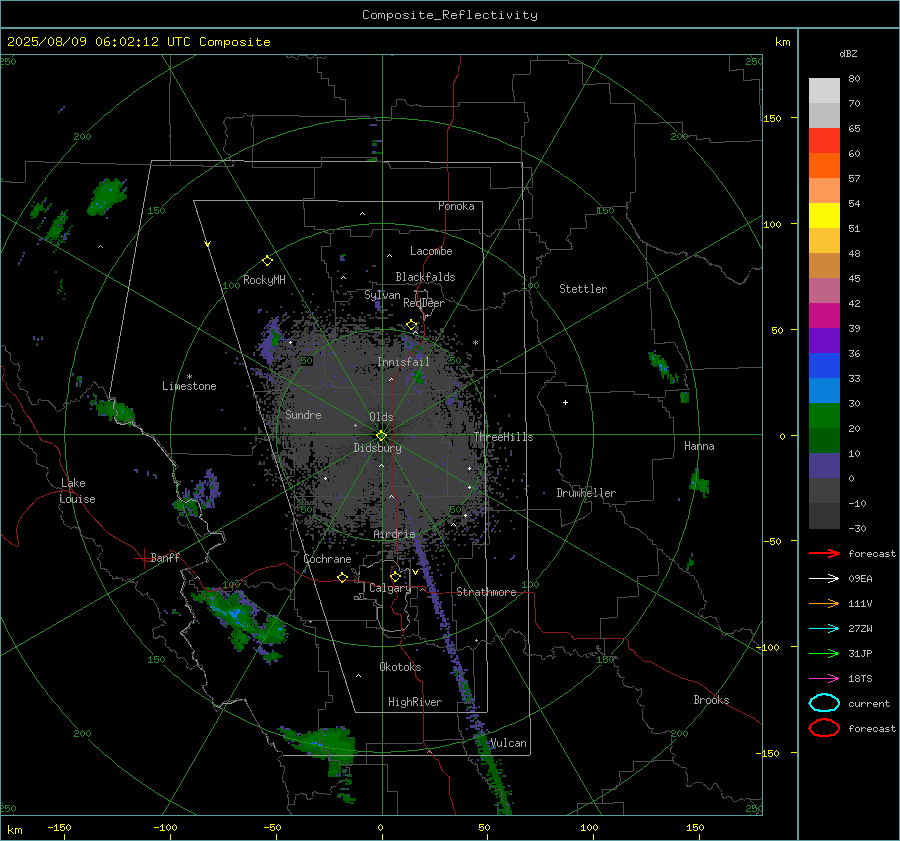Click the Airdrie town label
900x841 pixels.
tap(394, 534)
